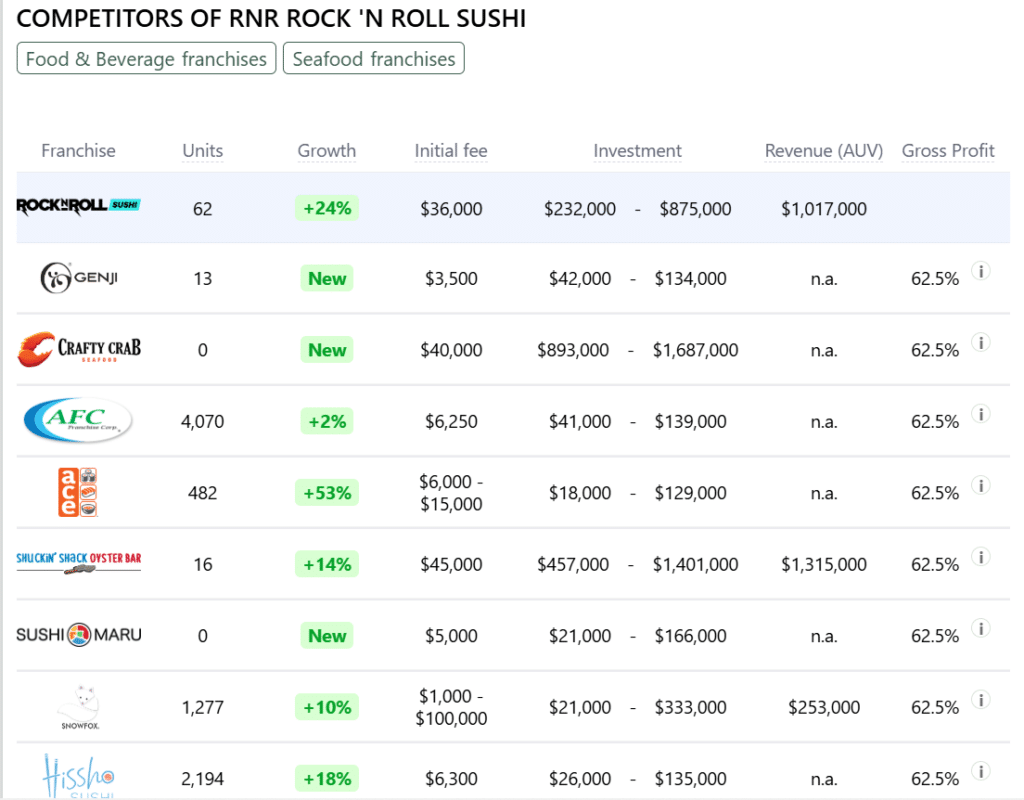Click the +10% growth badge

(x=327, y=707)
